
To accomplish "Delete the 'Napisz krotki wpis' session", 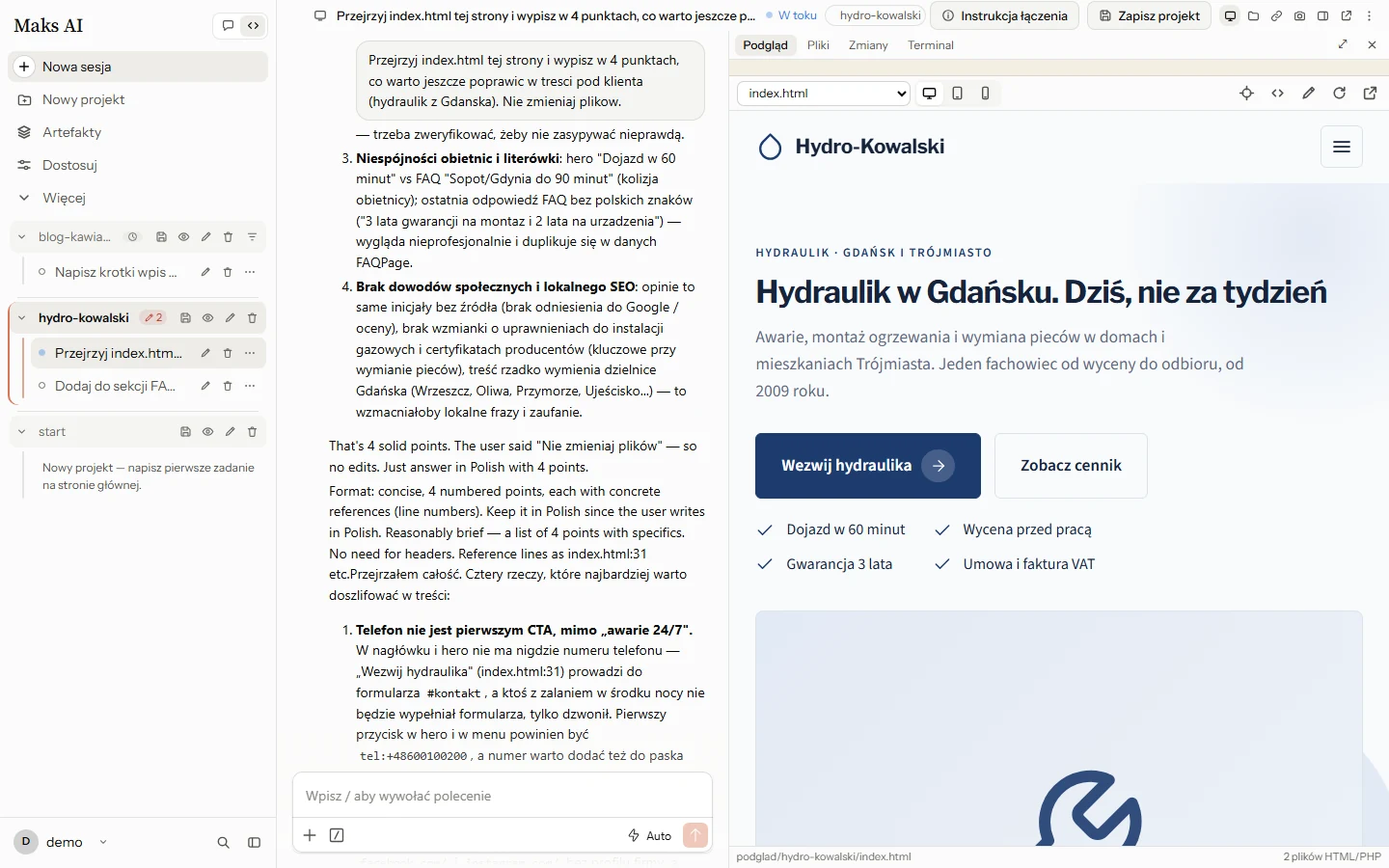I will click(x=228, y=272).
